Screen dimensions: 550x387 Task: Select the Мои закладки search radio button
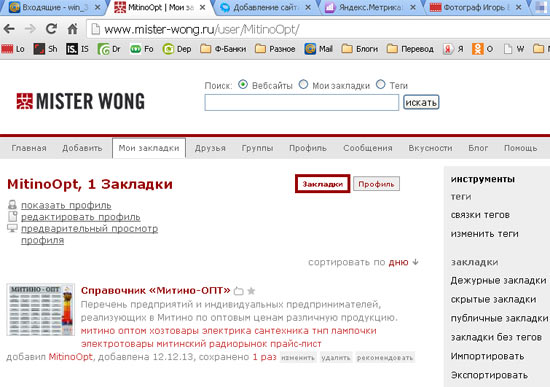pyautogui.click(x=303, y=85)
